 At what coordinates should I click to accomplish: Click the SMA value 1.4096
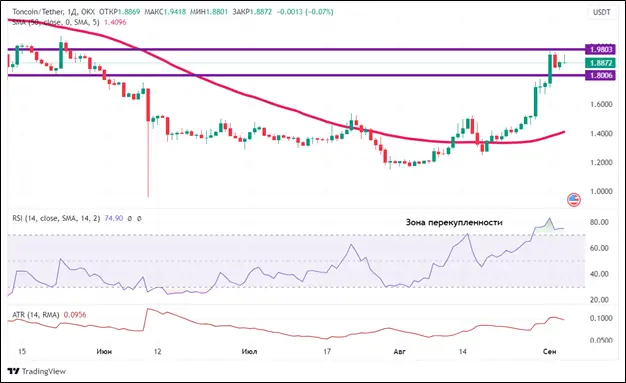pyautogui.click(x=115, y=22)
